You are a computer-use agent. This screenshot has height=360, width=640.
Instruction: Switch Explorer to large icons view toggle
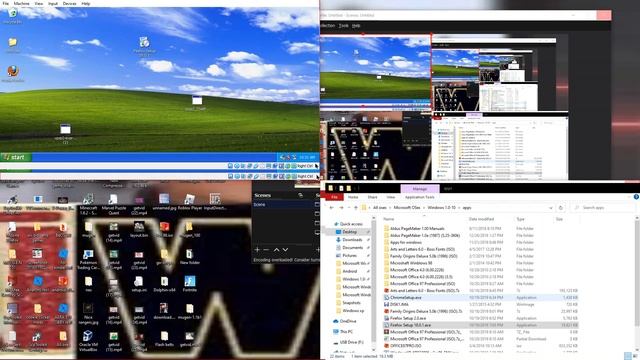pos(635,356)
